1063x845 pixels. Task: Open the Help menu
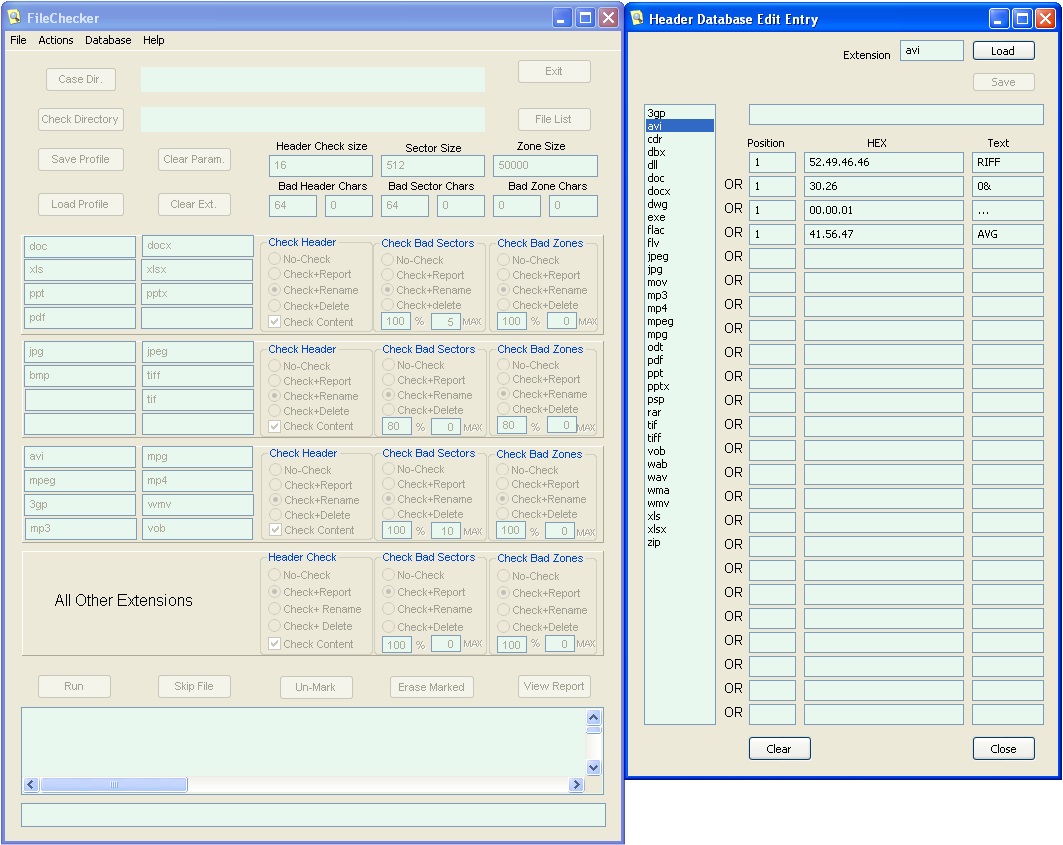coord(153,40)
